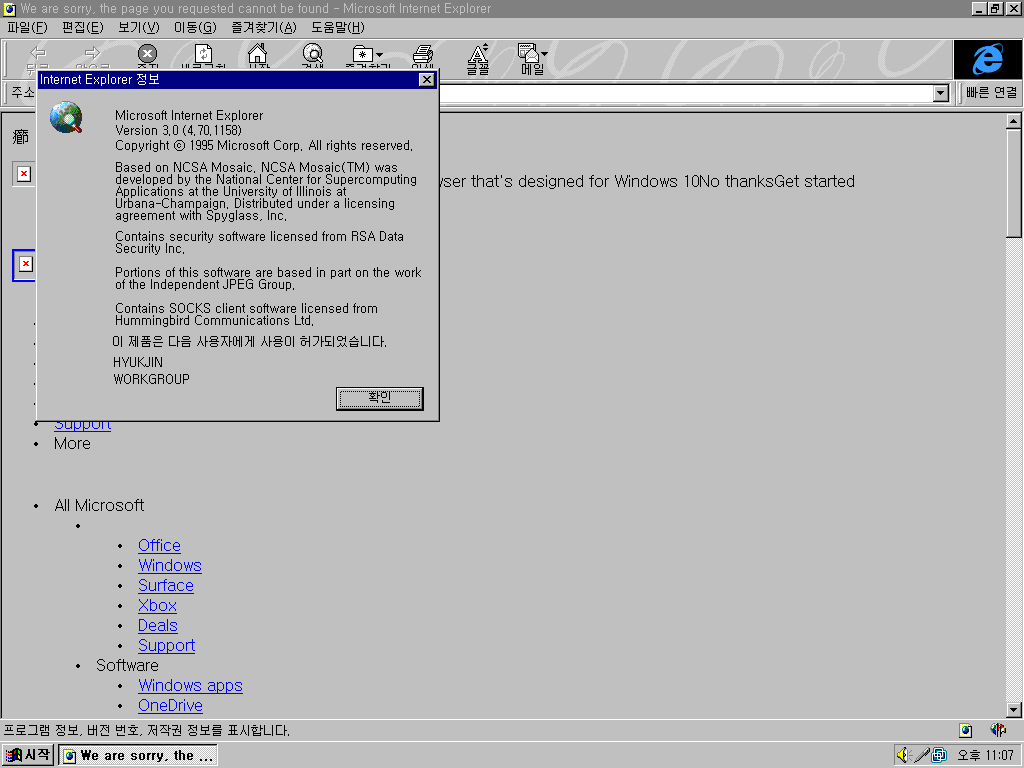Viewport: 1024px width, 768px height.
Task: Click the 글꼴 font size icon
Action: tap(478, 59)
